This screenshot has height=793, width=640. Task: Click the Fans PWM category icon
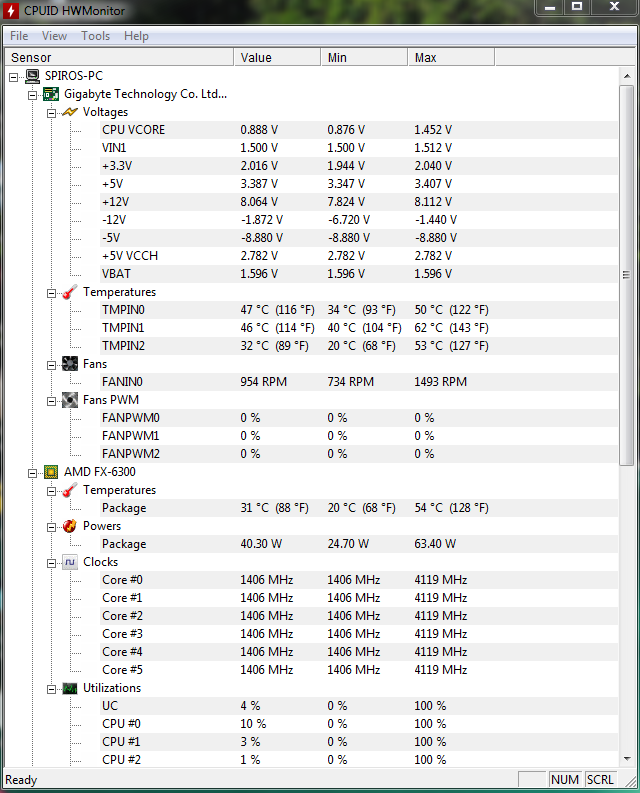[x=69, y=400]
